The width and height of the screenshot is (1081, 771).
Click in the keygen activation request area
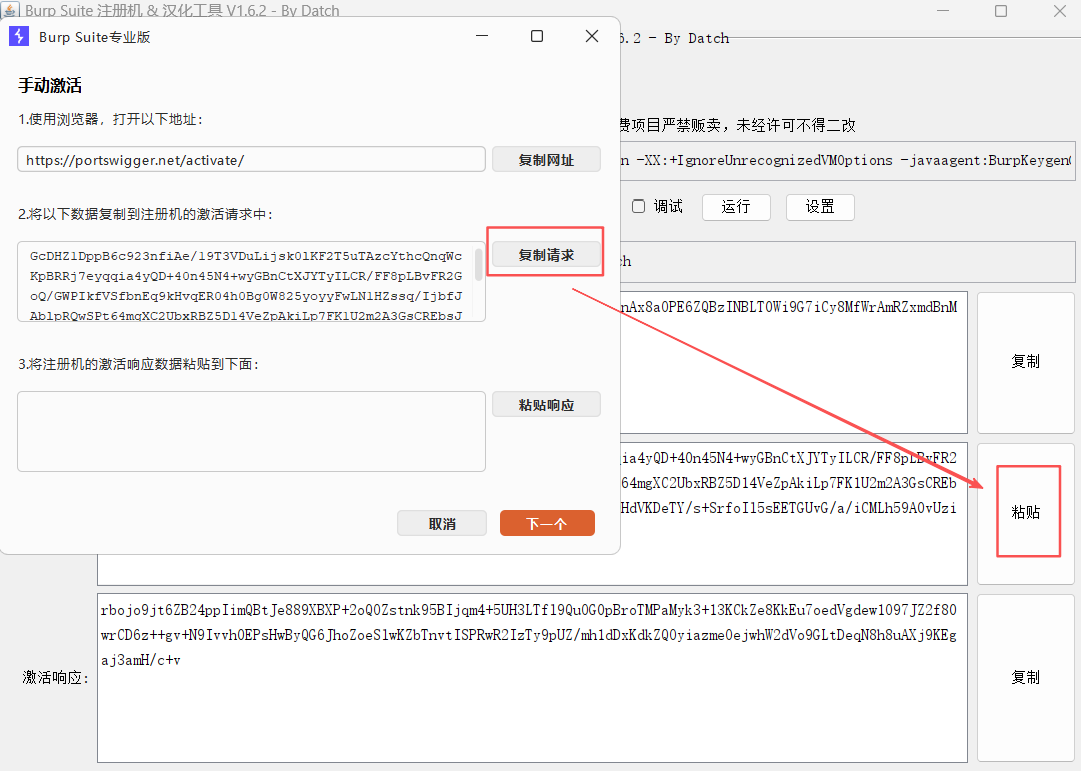pos(794,514)
